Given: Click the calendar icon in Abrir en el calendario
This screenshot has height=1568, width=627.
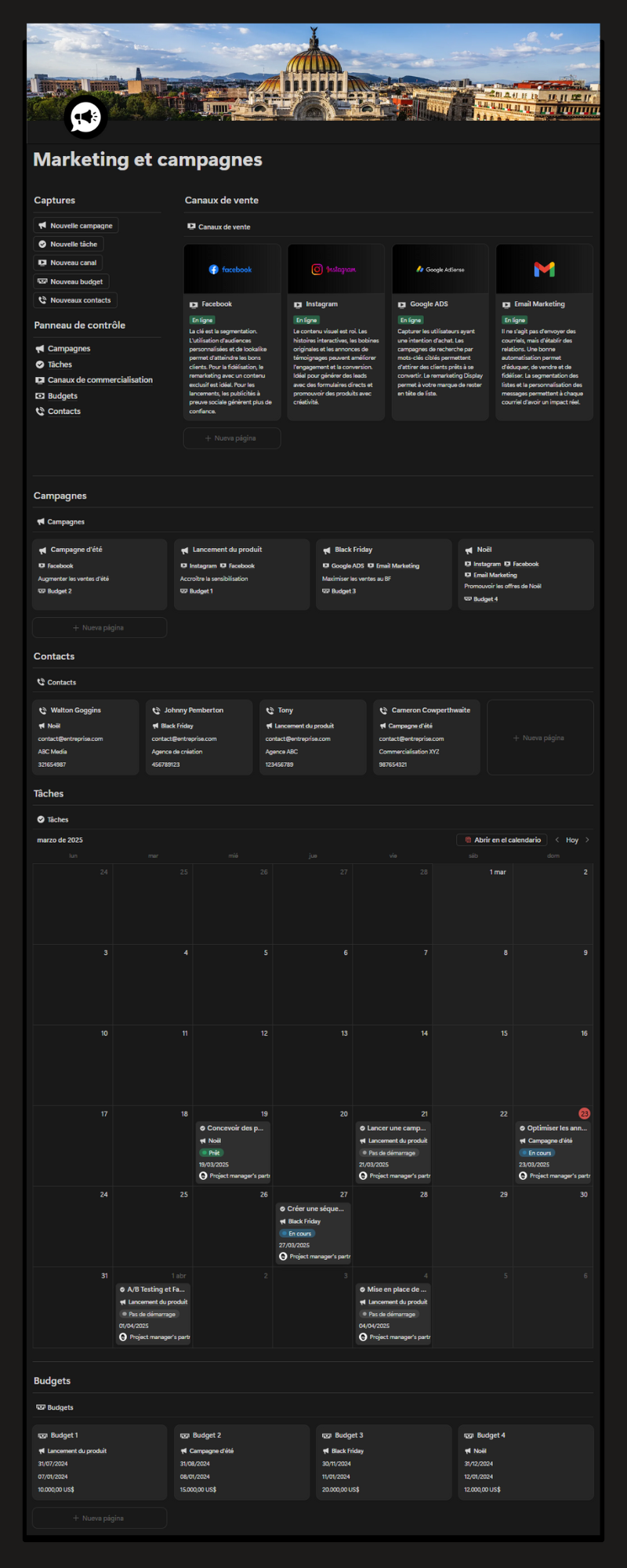Looking at the screenshot, I should (468, 840).
